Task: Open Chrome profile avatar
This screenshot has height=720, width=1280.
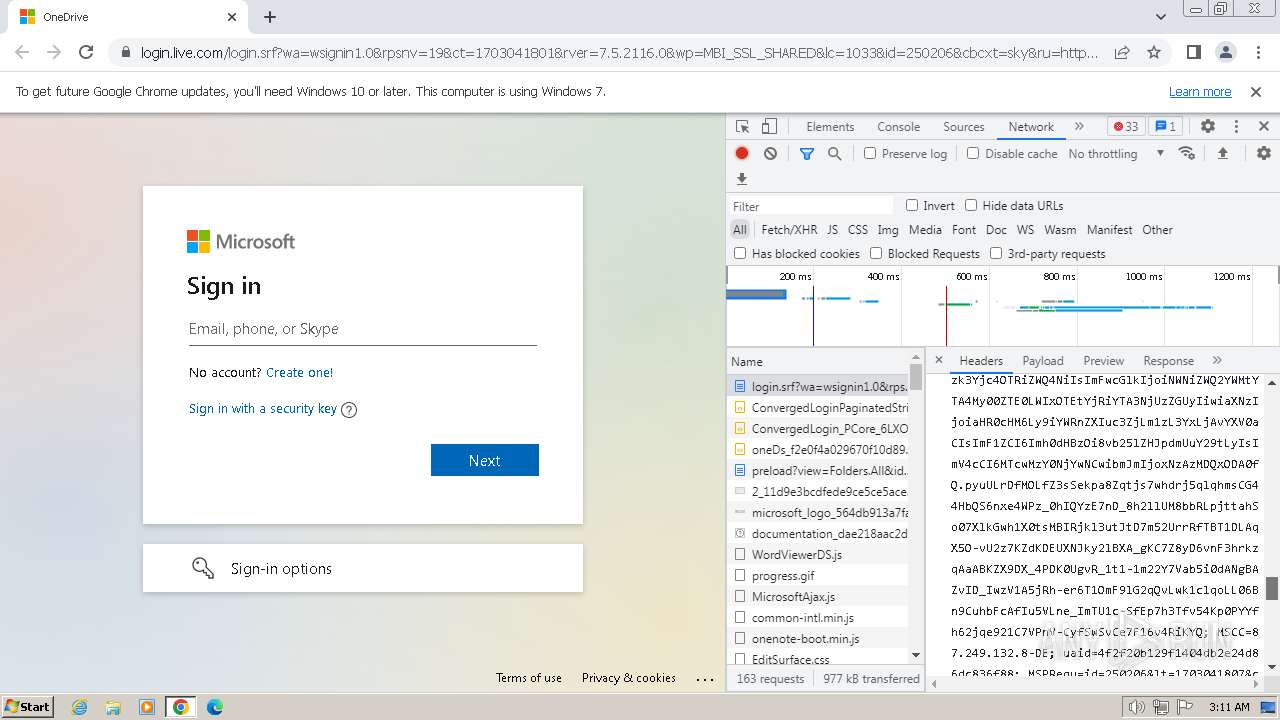Action: pos(1226,52)
